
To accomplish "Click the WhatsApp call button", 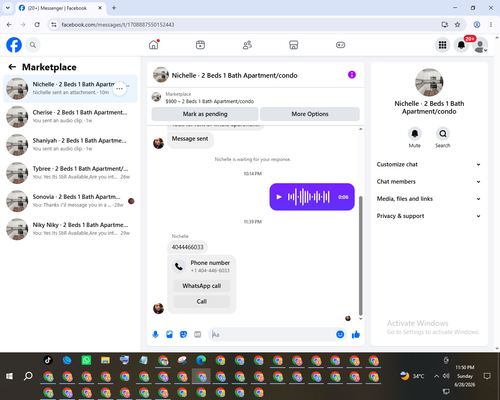I will coord(202,286).
